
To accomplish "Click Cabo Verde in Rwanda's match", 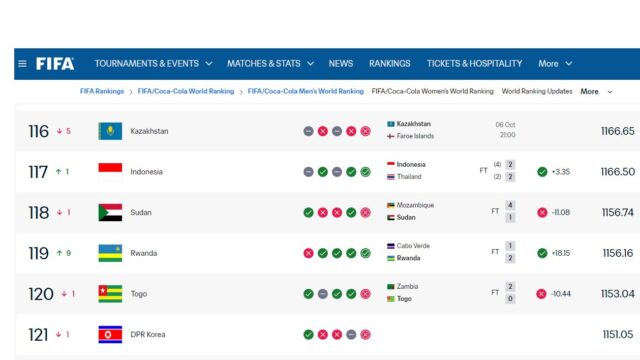I will coord(413,246).
